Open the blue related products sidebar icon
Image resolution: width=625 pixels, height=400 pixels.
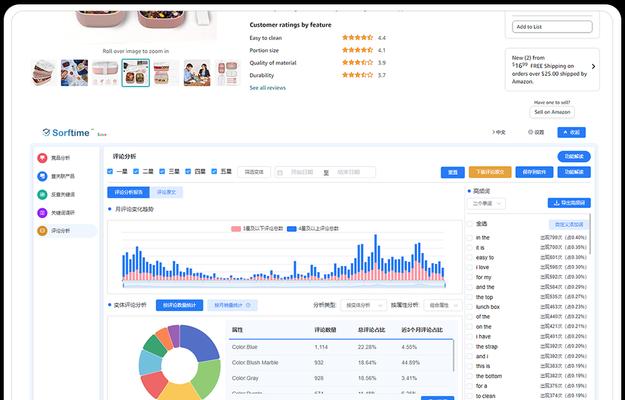(x=42, y=176)
